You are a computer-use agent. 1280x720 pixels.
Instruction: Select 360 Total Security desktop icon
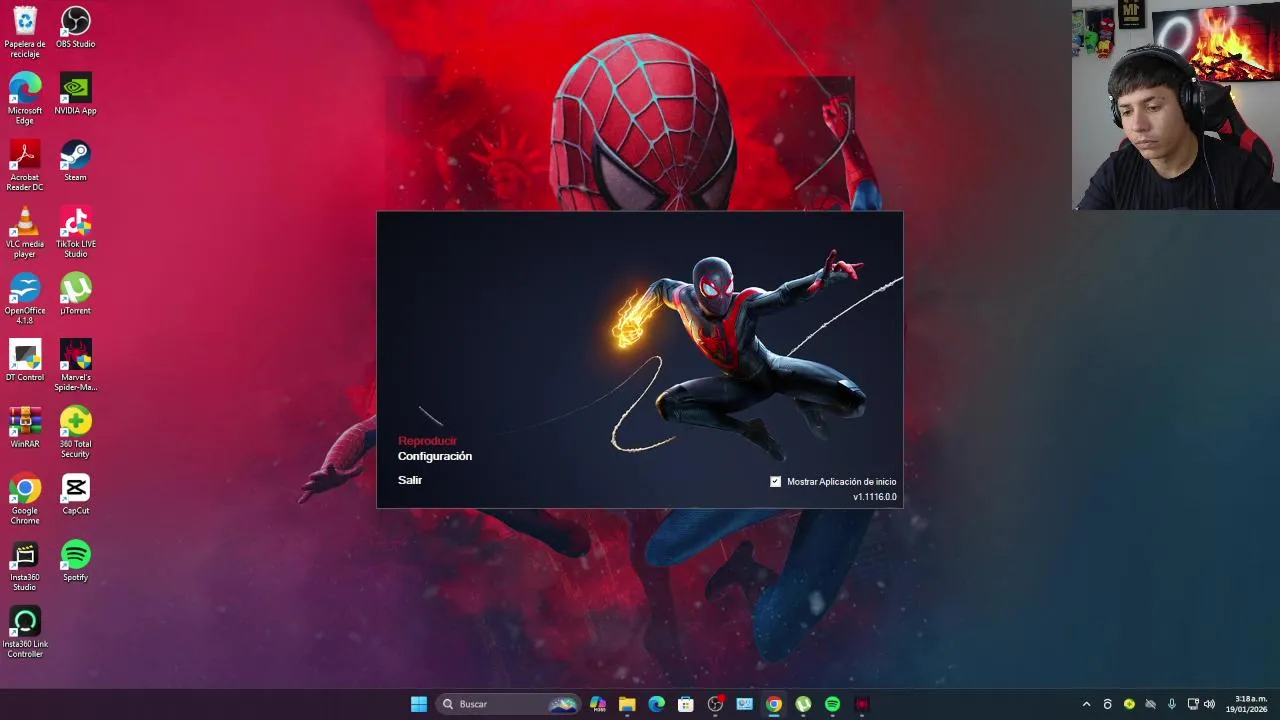[76, 432]
